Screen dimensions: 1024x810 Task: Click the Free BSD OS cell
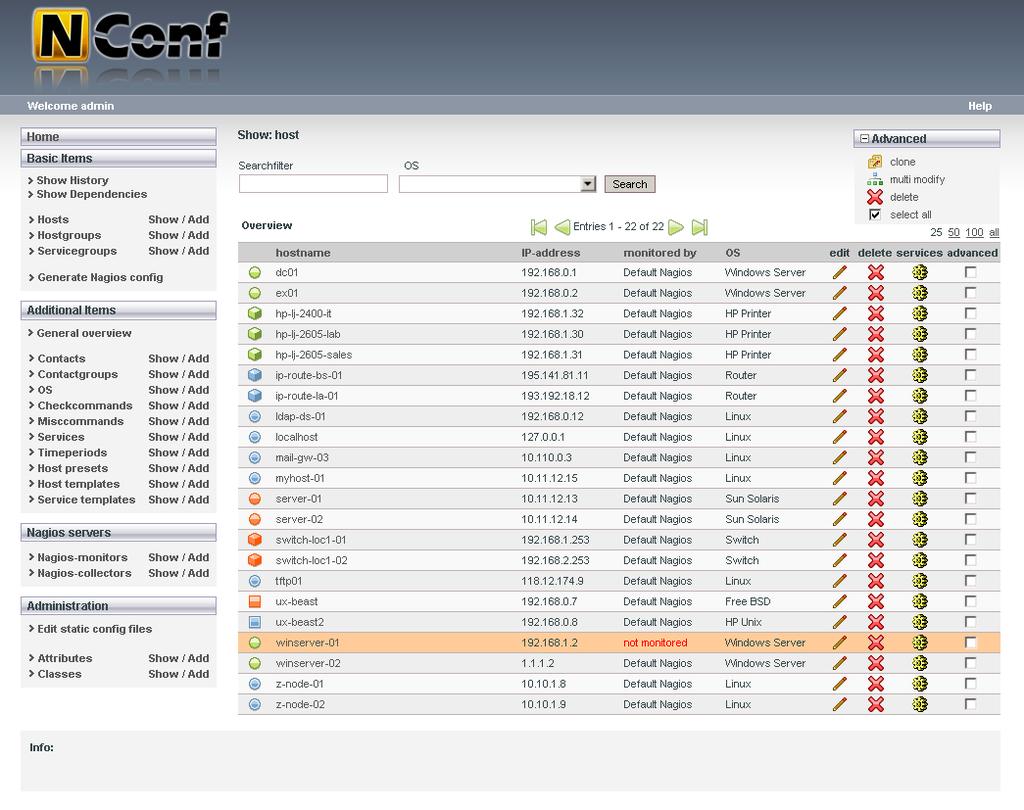coord(747,602)
